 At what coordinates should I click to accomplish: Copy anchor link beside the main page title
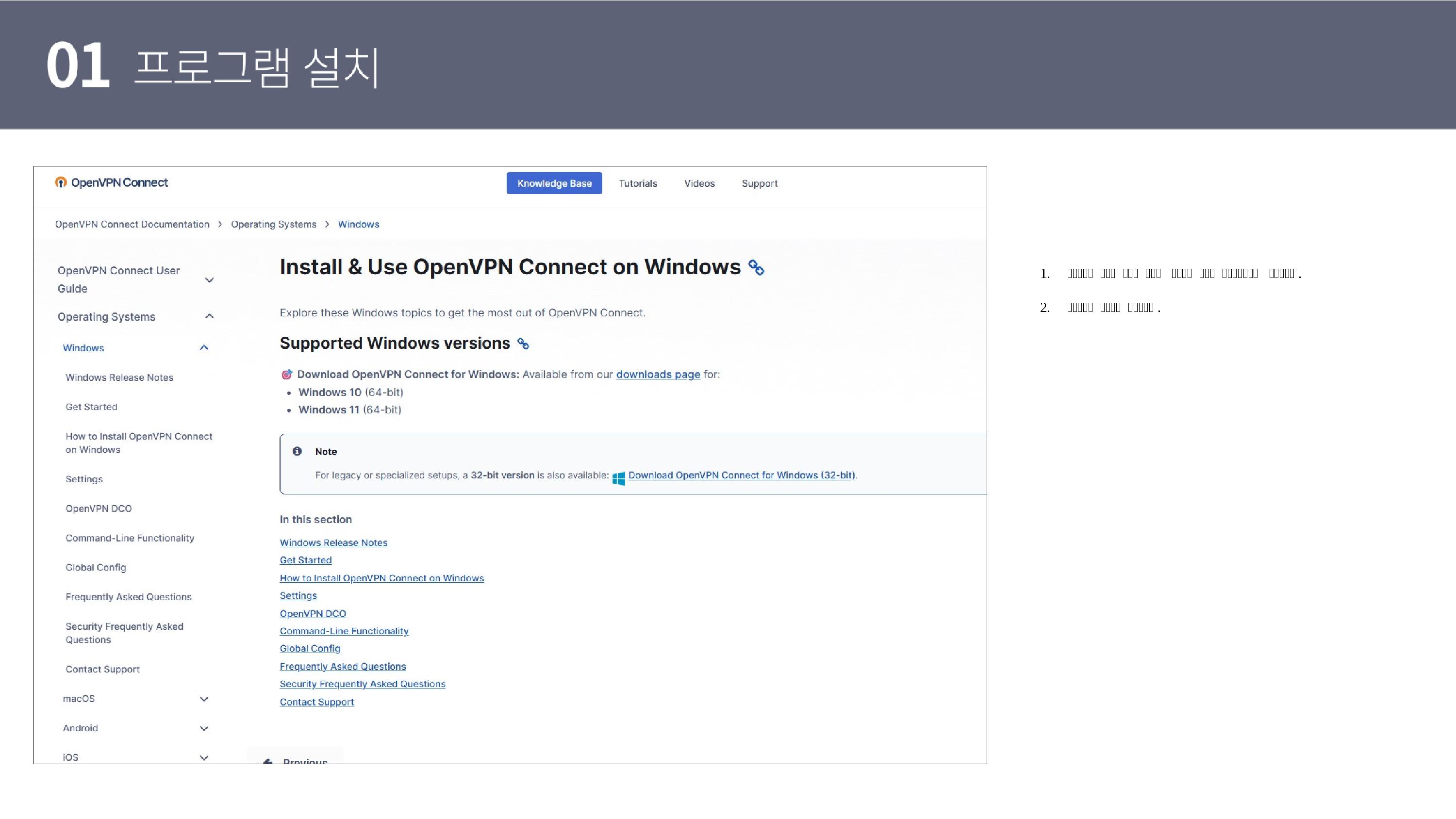pyautogui.click(x=756, y=267)
